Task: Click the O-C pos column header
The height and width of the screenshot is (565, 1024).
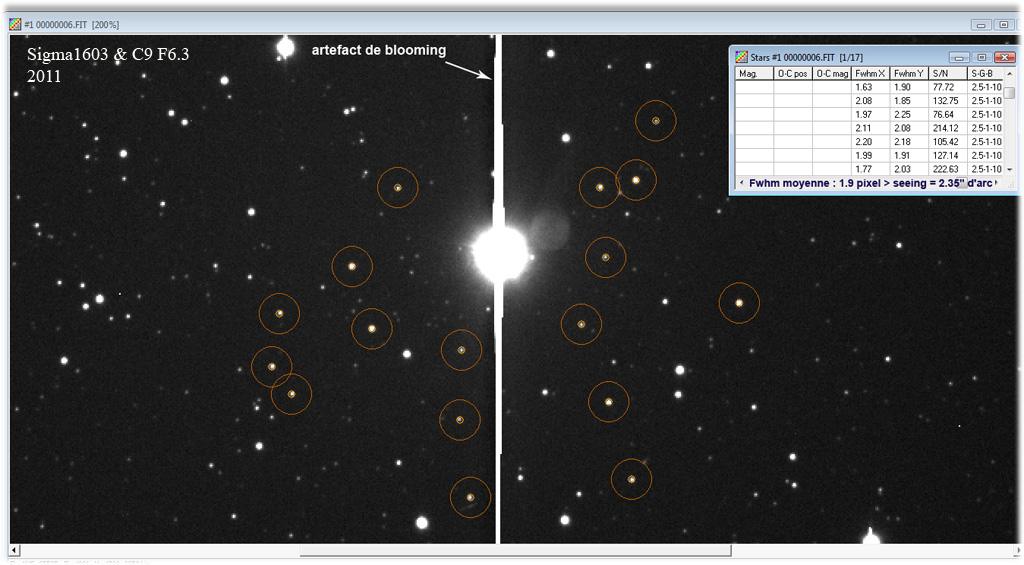Action: [x=793, y=73]
